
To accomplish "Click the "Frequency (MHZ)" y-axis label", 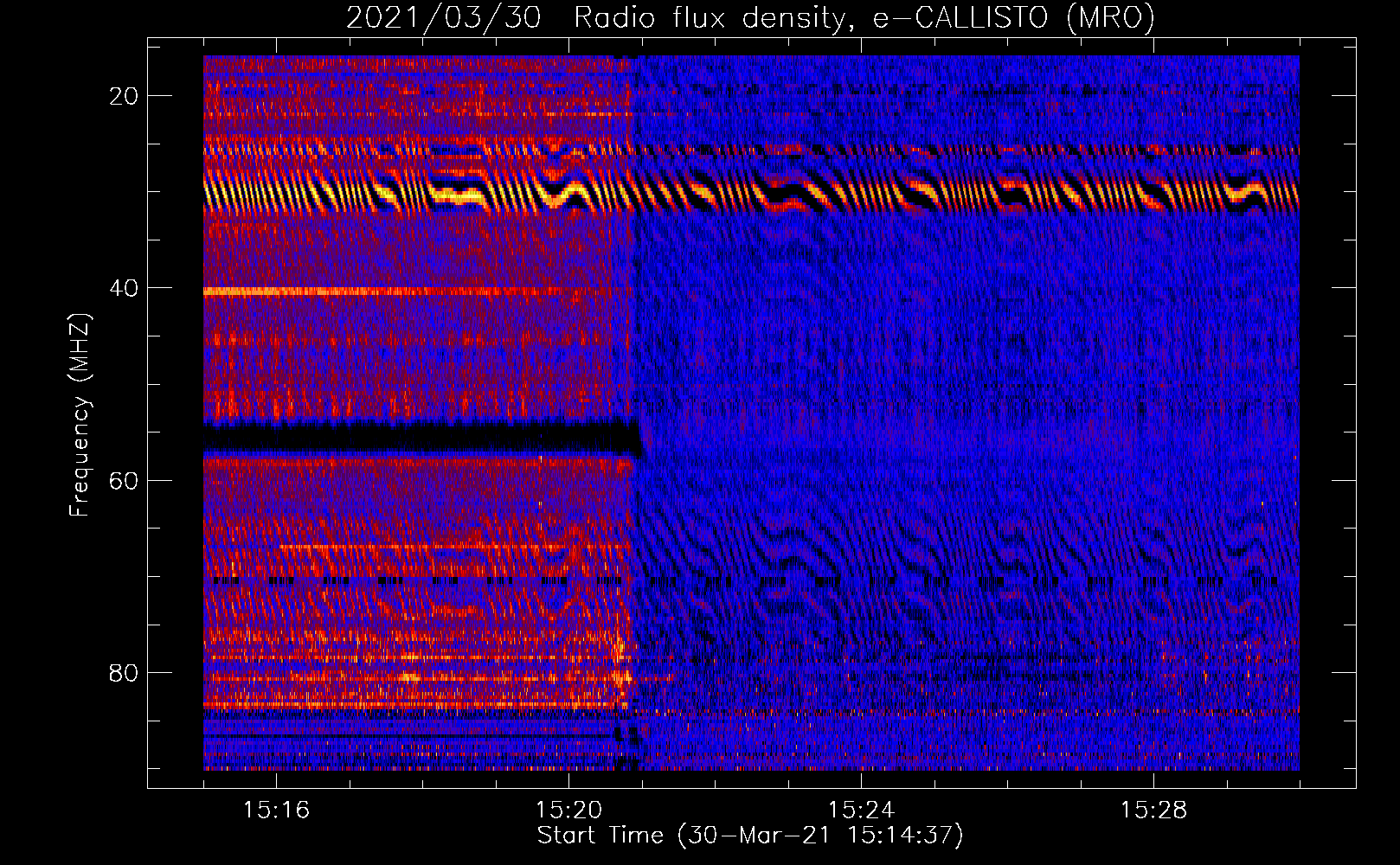I will pos(80,415).
